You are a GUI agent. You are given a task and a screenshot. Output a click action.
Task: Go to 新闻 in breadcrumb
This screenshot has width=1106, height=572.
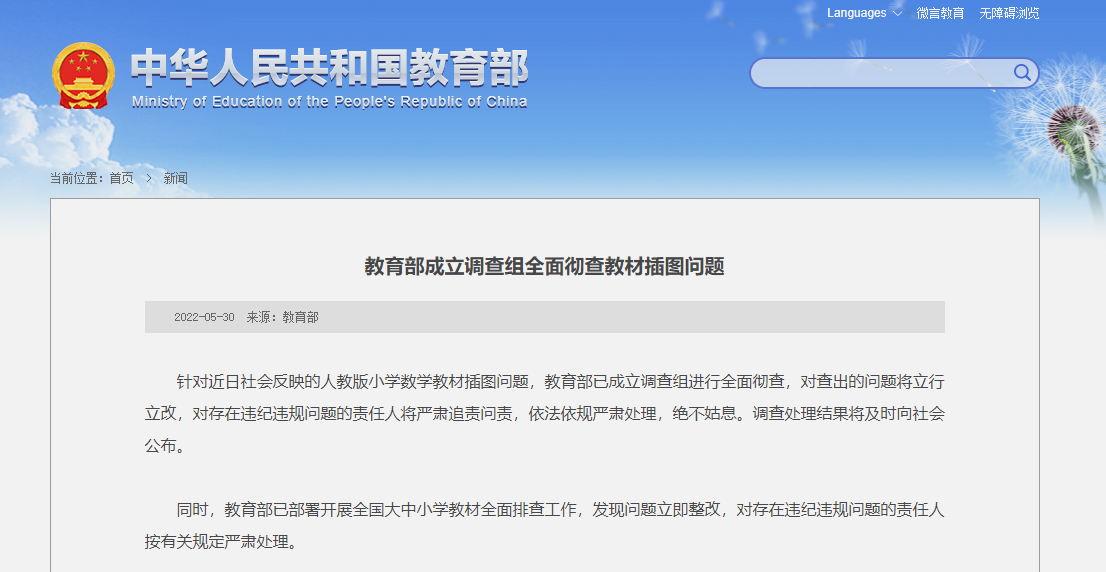[x=176, y=178]
